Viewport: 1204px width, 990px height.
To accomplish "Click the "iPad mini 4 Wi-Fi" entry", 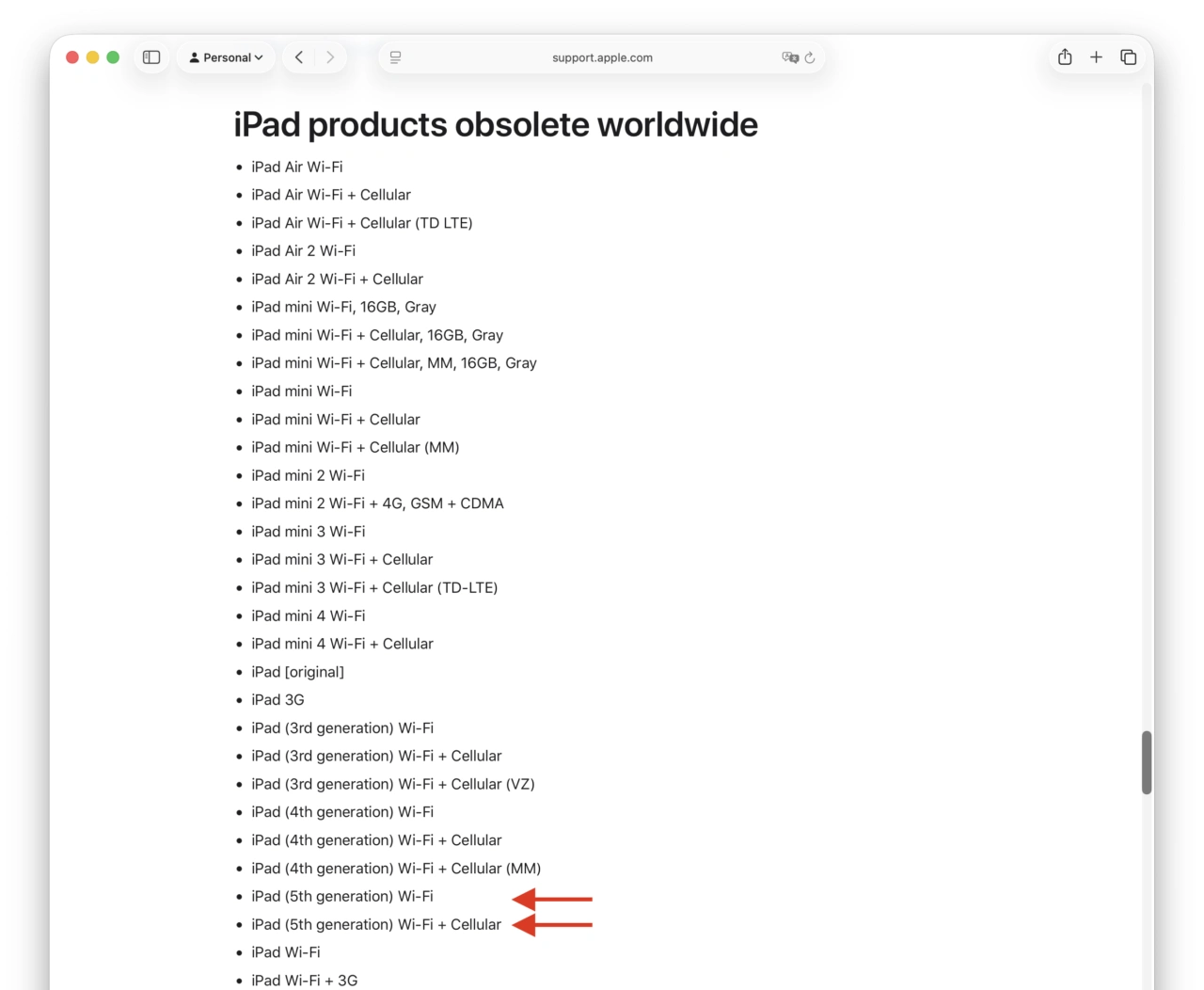I will 309,615.
